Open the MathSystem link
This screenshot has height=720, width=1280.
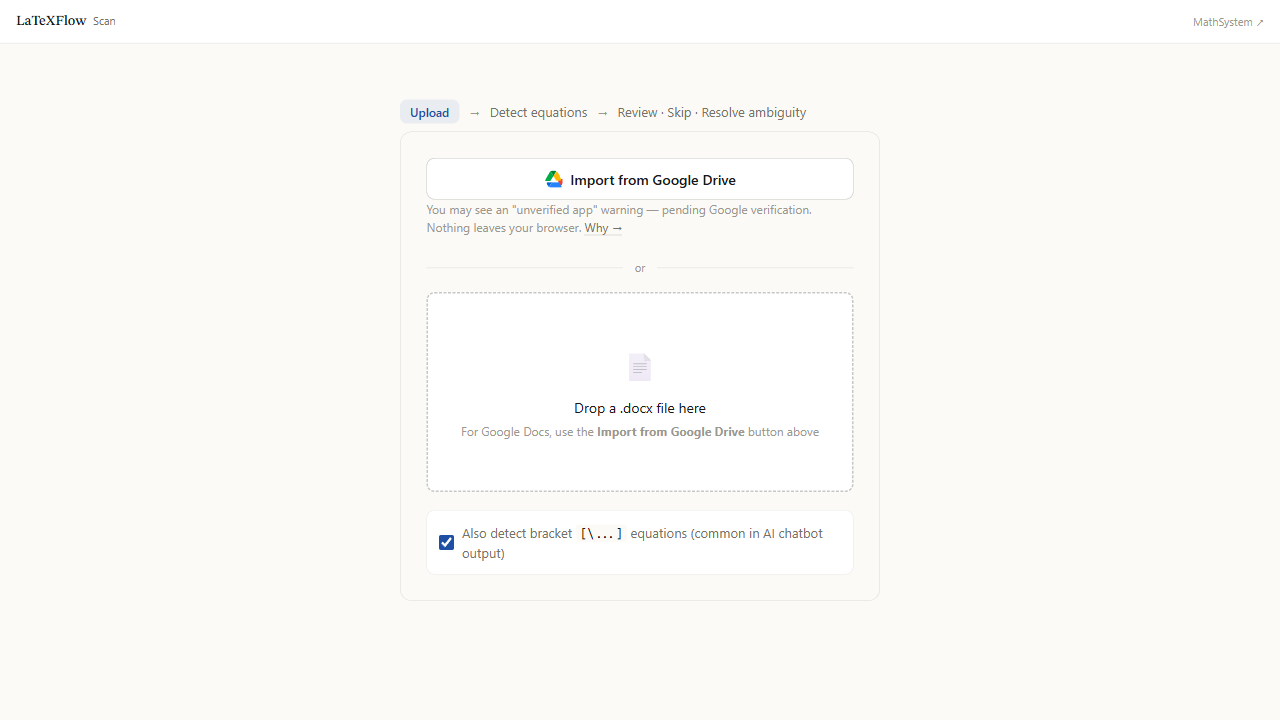pos(1228,22)
